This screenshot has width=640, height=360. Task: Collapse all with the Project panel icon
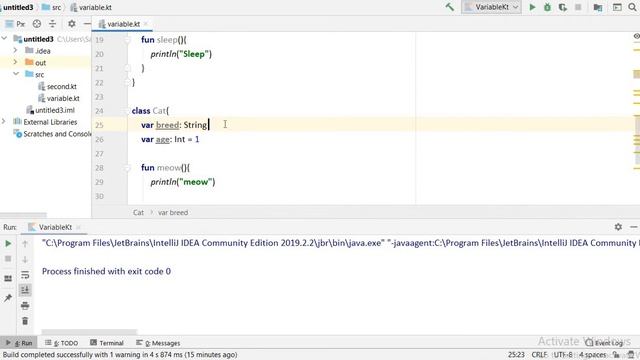coord(52,24)
